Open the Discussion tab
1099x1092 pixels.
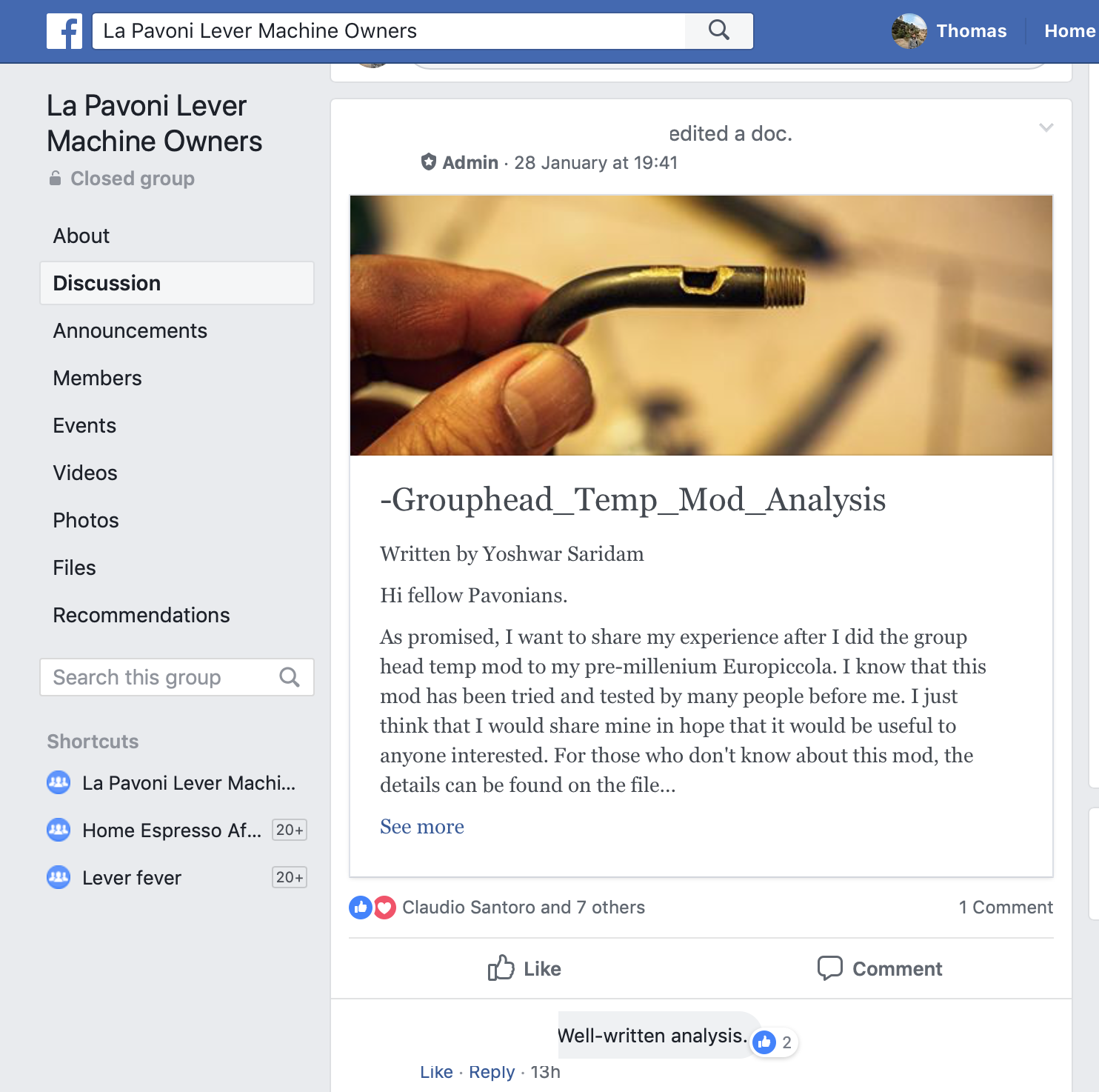[177, 283]
